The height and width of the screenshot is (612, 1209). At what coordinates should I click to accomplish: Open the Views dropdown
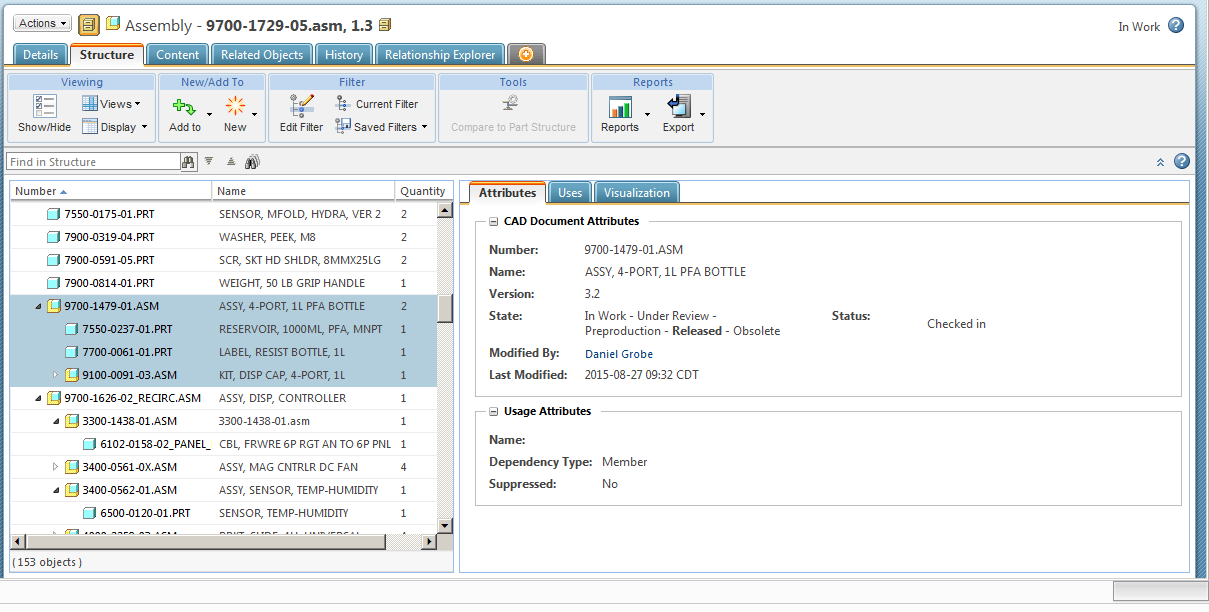pyautogui.click(x=111, y=104)
